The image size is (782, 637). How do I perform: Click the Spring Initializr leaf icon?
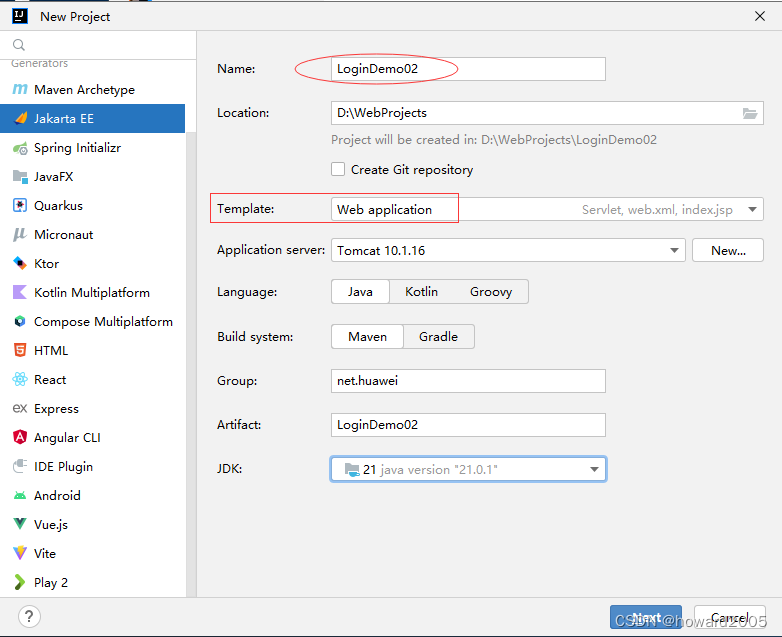tap(20, 148)
